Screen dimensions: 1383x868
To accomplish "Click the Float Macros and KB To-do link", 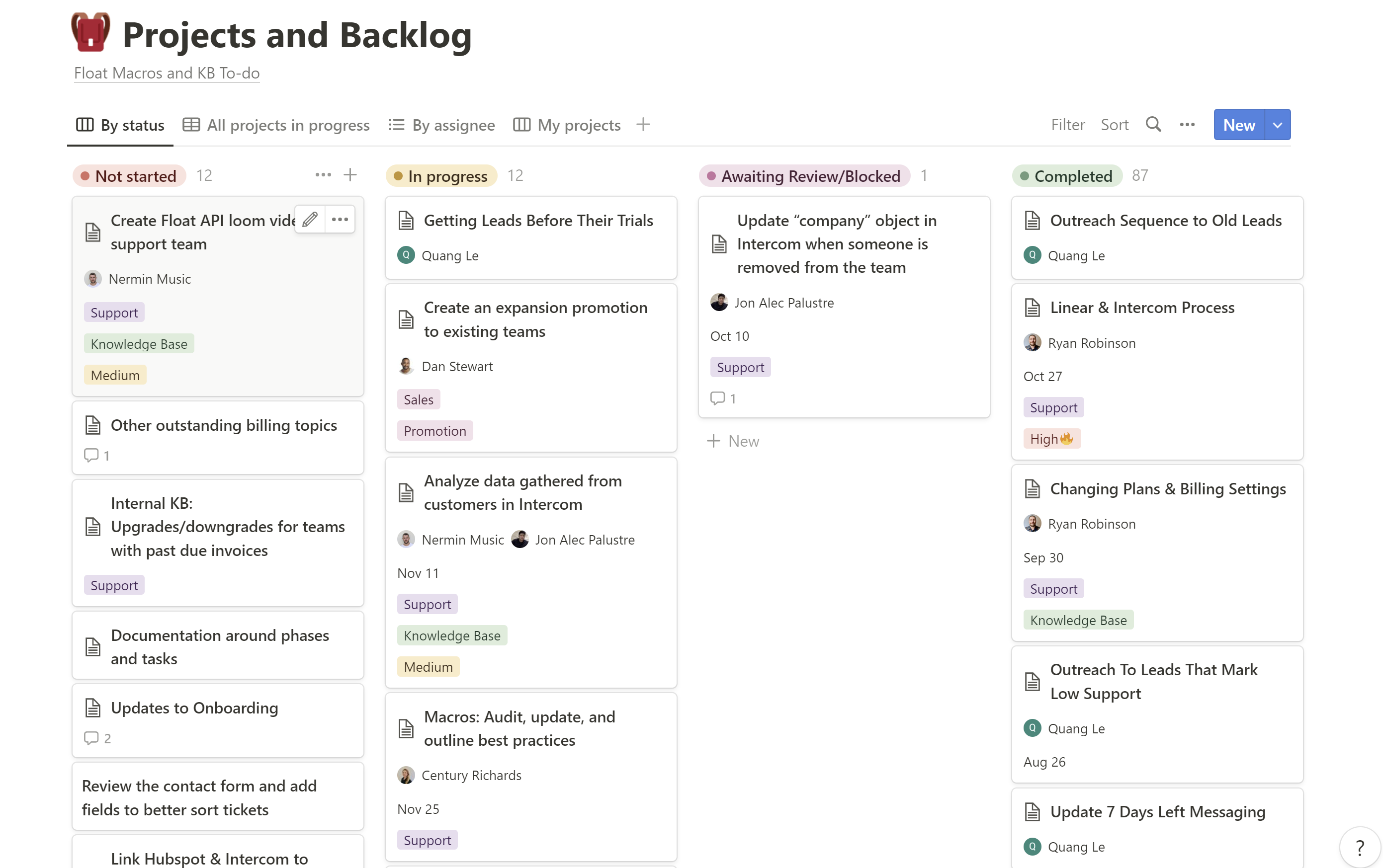I will 167,73.
